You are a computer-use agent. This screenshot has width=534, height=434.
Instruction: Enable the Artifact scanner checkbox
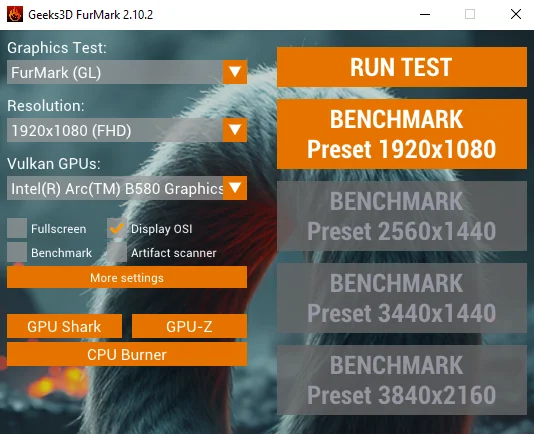click(x=117, y=252)
